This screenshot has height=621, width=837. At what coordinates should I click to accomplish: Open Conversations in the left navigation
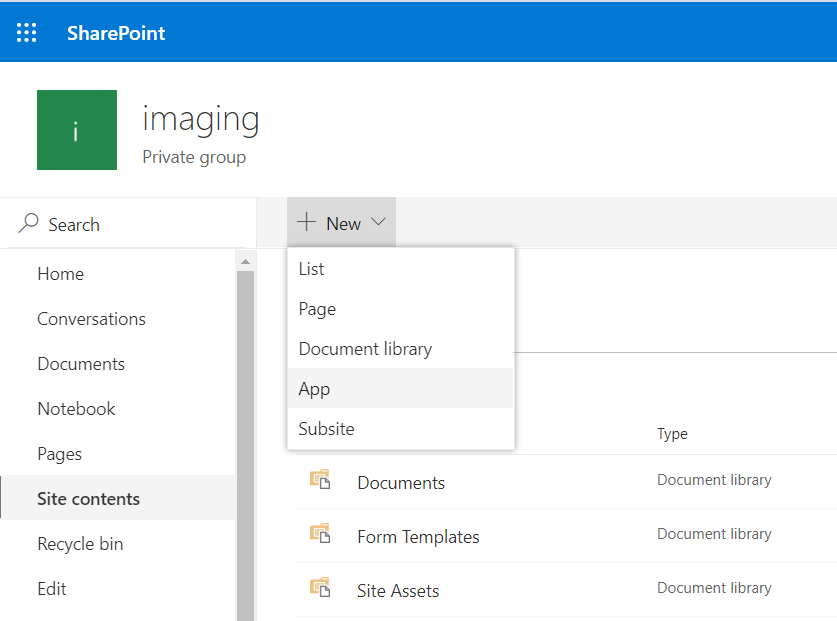91,319
